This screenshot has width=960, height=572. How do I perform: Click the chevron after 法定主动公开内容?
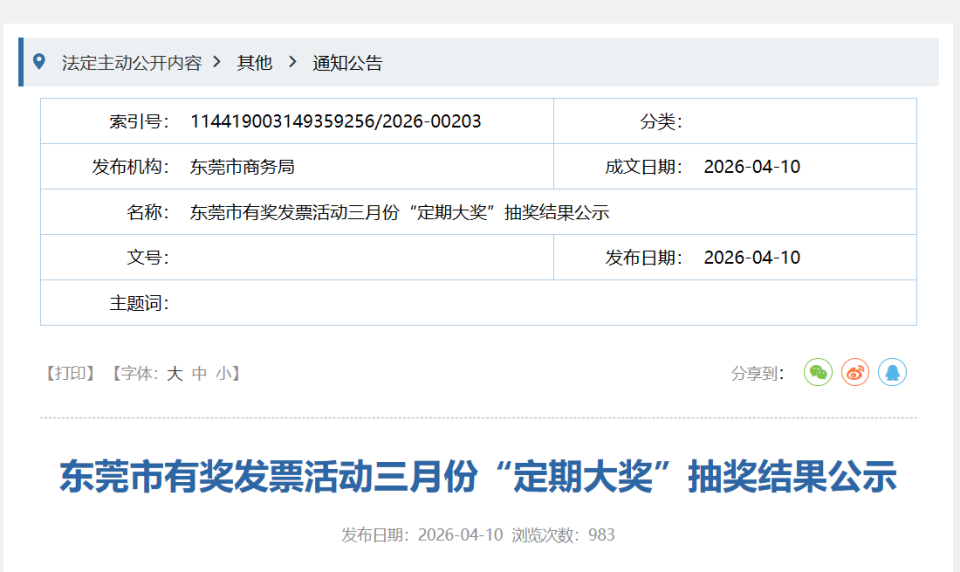[x=217, y=62]
